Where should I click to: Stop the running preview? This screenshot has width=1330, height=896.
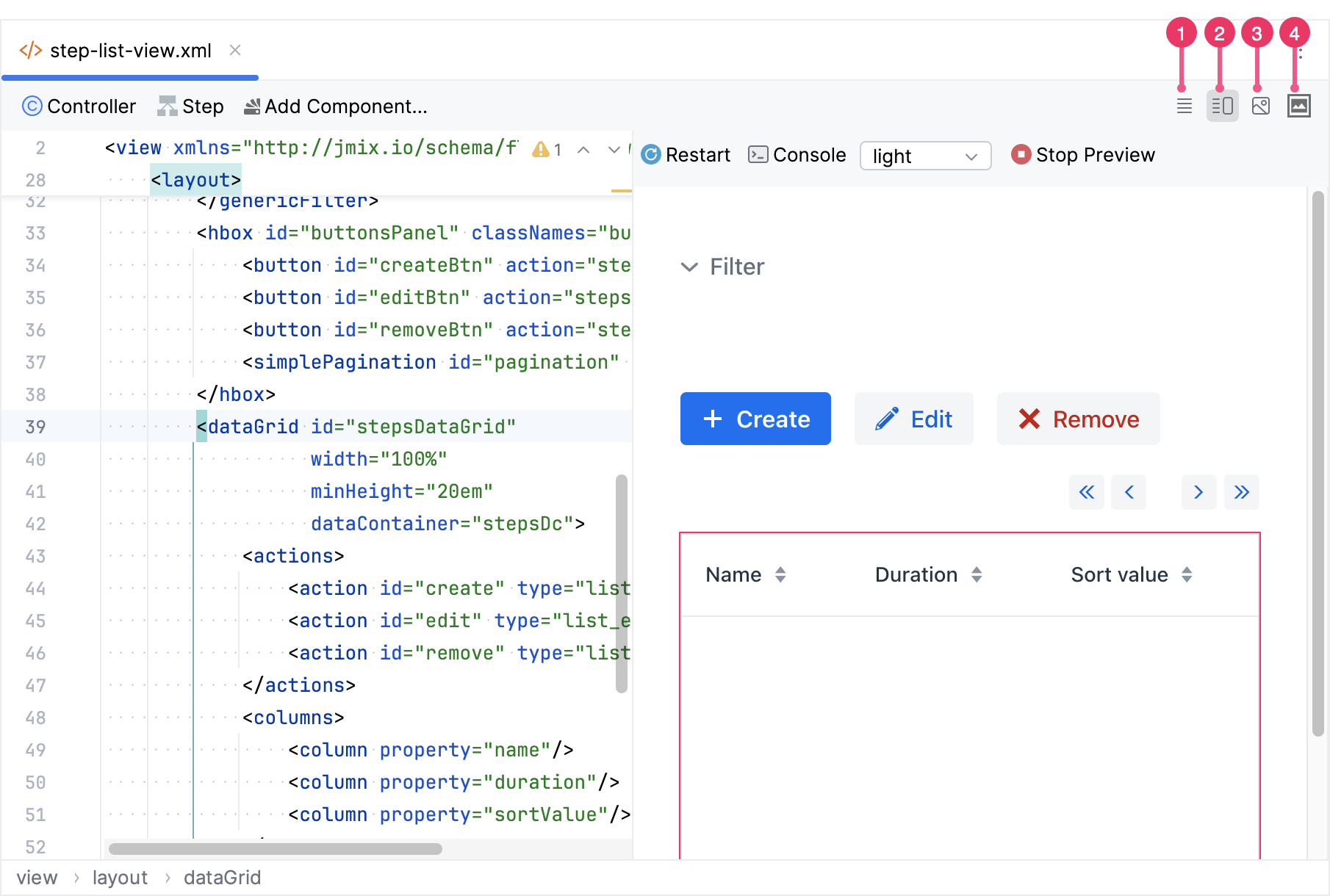tap(1083, 155)
